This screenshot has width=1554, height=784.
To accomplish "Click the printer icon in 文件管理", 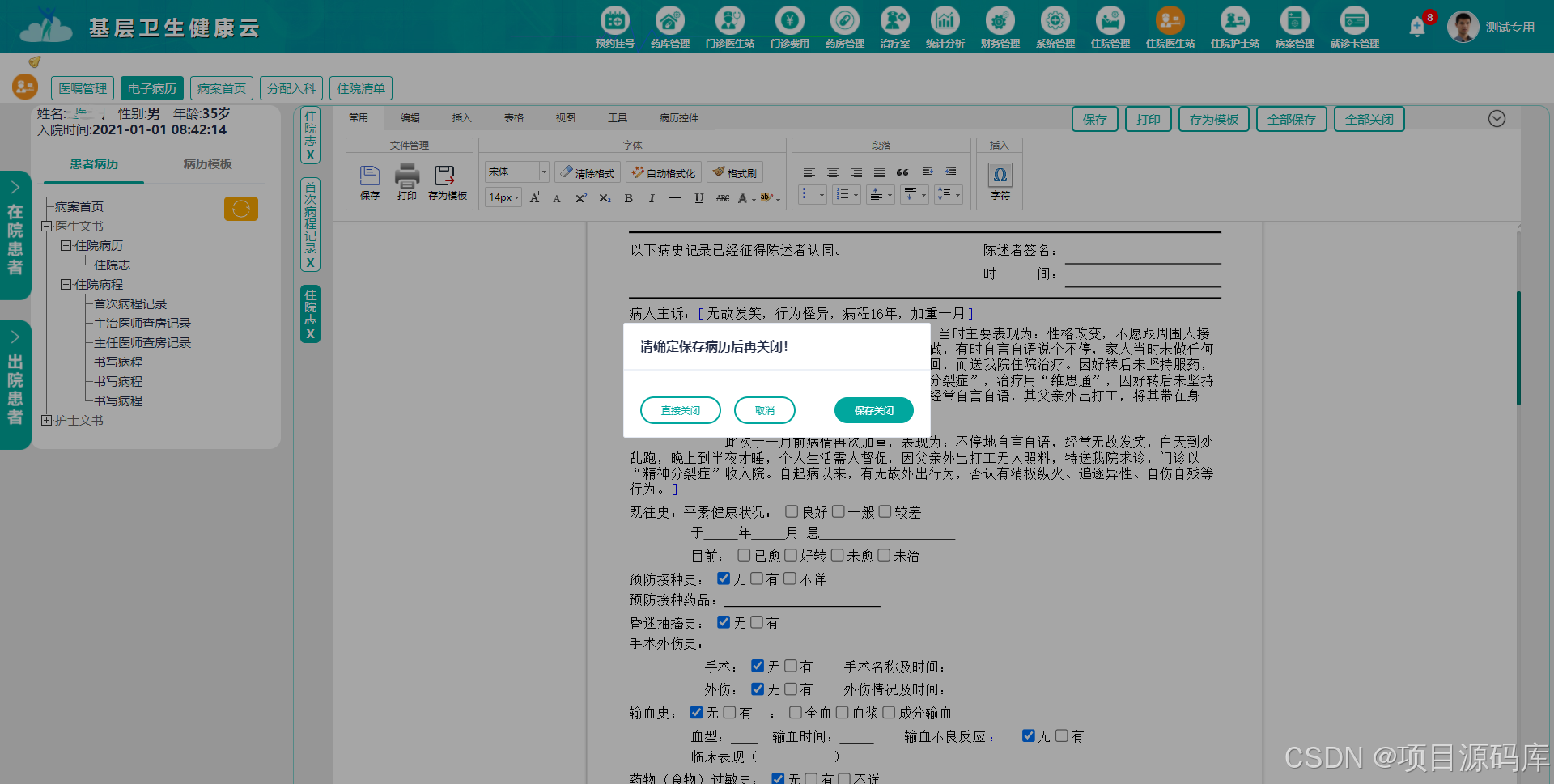I will coord(407,176).
